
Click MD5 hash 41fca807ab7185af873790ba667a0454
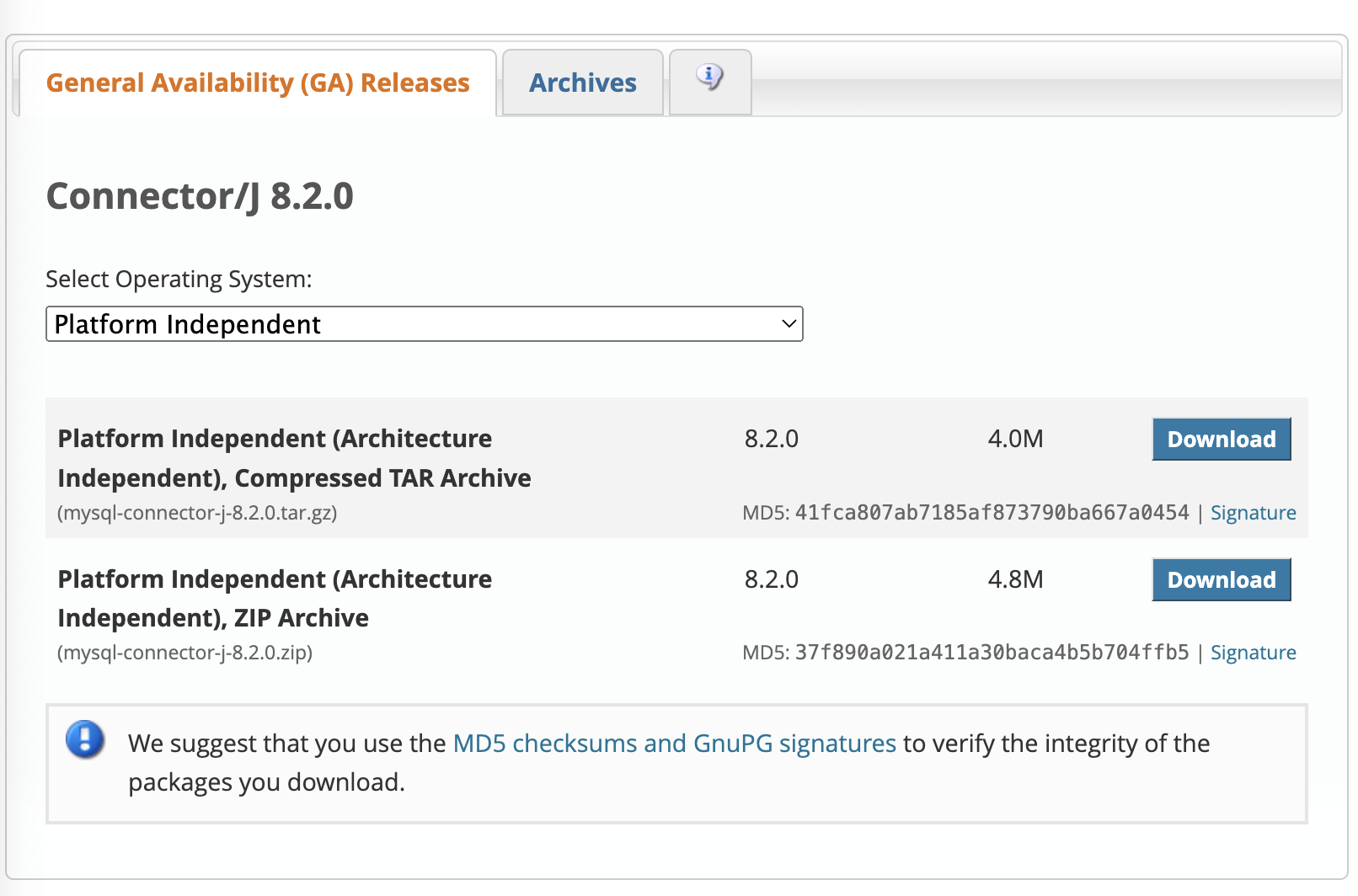coord(992,513)
